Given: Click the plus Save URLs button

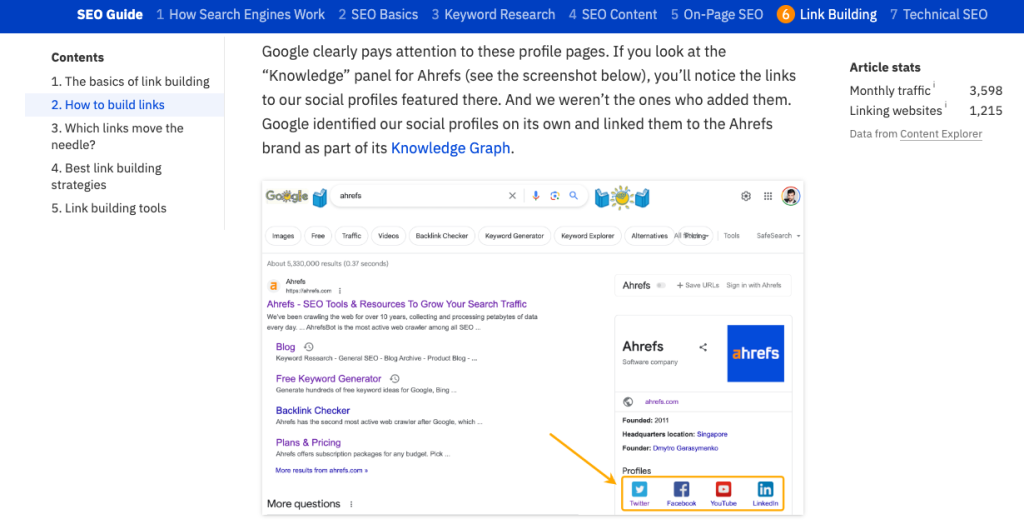Looking at the screenshot, I should point(698,285).
